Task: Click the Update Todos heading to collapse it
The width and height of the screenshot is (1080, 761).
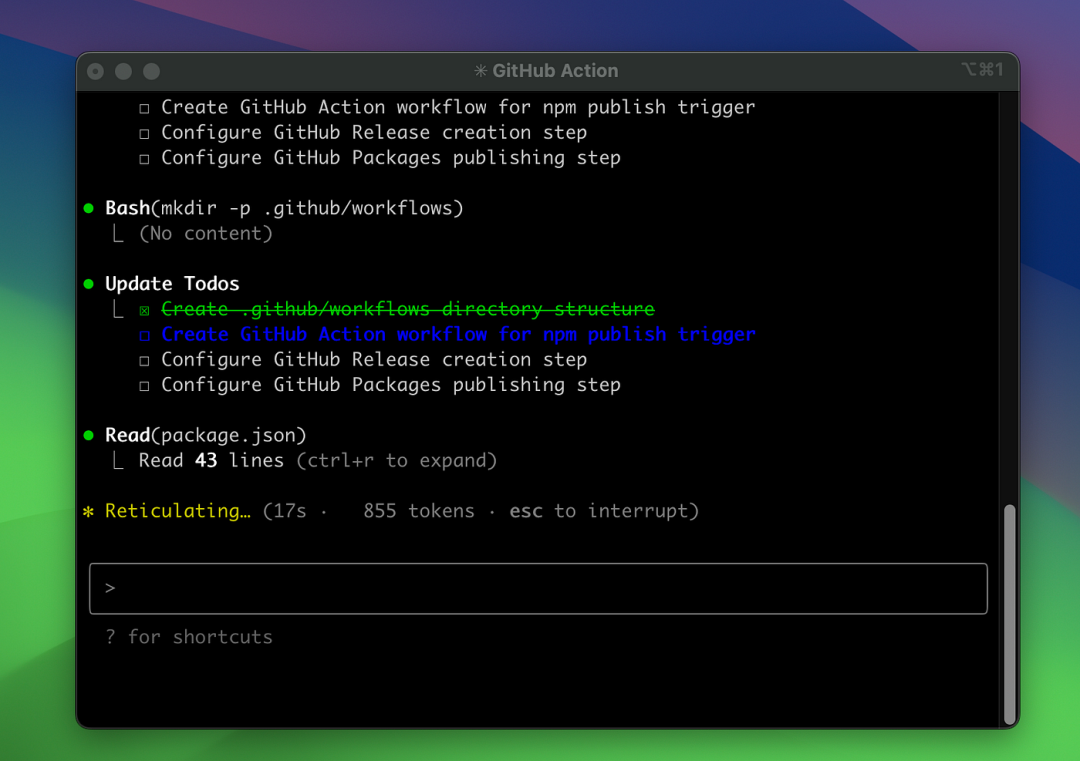Action: (172, 284)
